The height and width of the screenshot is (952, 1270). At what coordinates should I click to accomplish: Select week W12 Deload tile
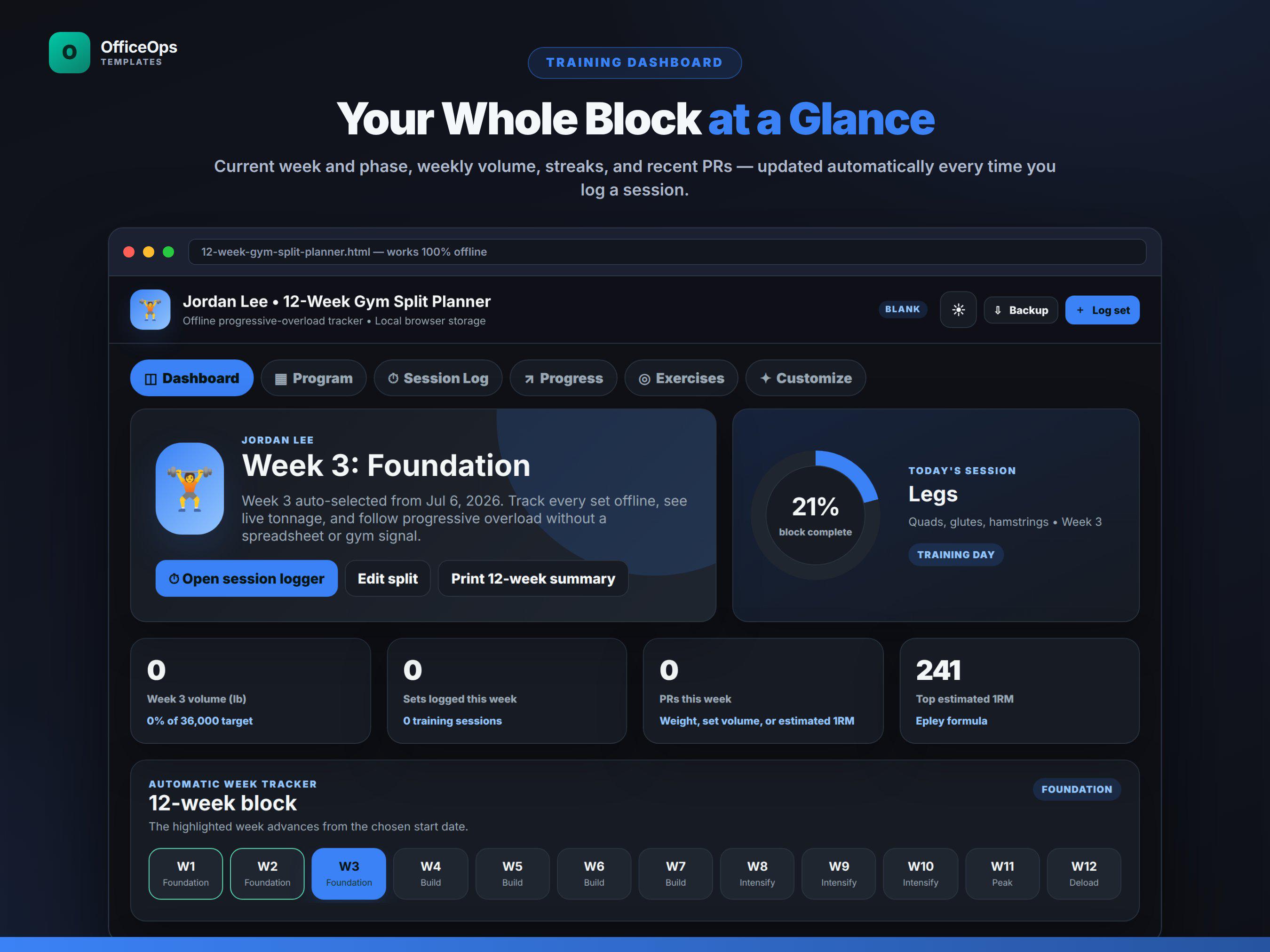pos(1083,873)
